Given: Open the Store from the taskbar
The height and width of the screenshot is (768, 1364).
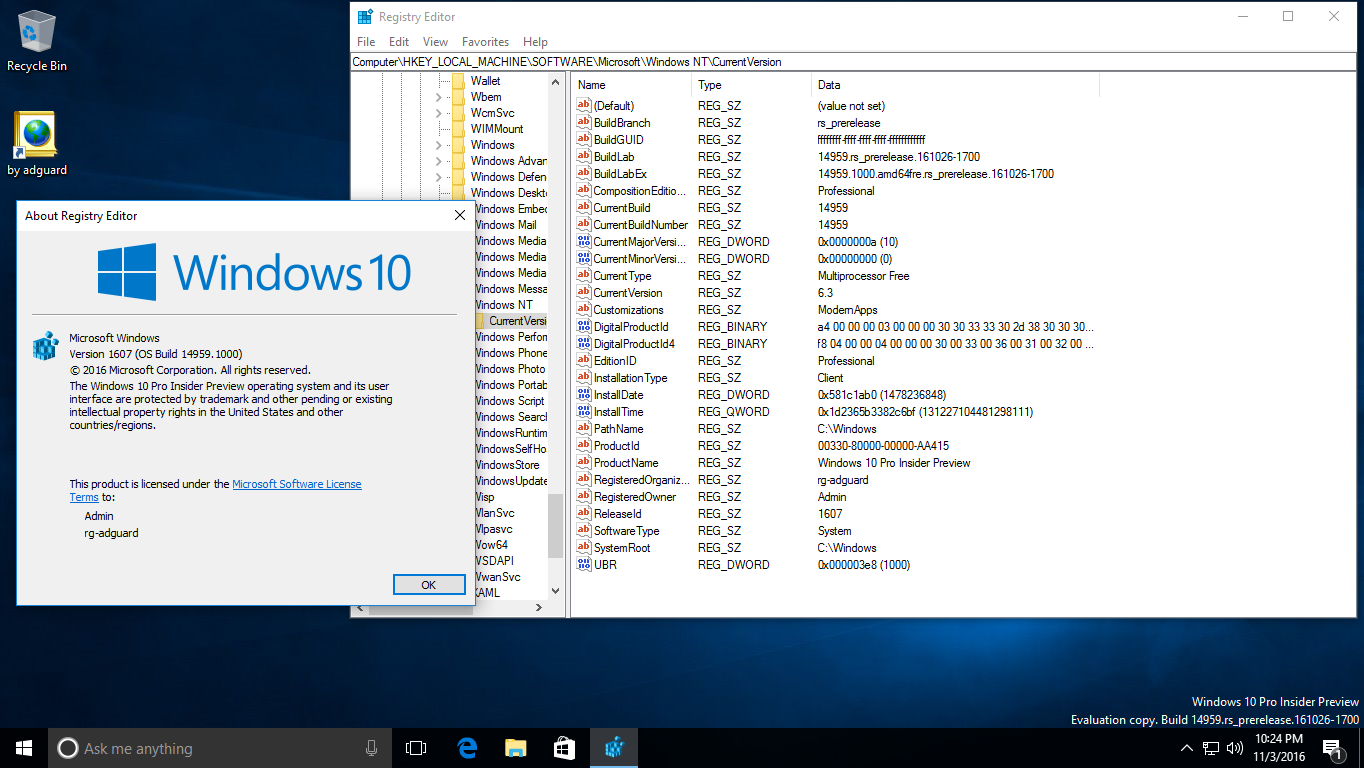Looking at the screenshot, I should (564, 748).
